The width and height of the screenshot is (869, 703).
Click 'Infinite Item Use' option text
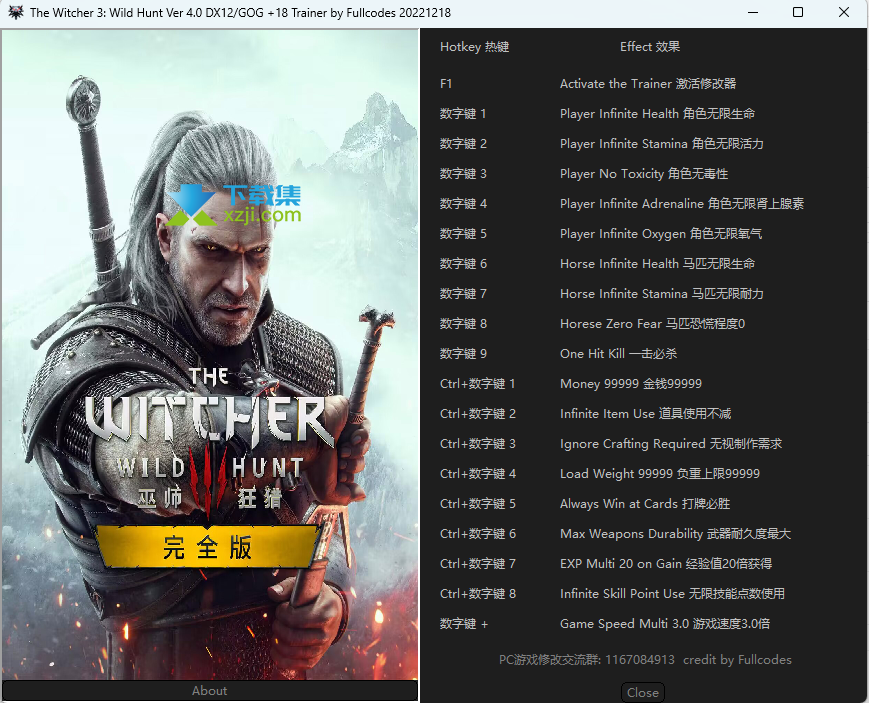646,414
